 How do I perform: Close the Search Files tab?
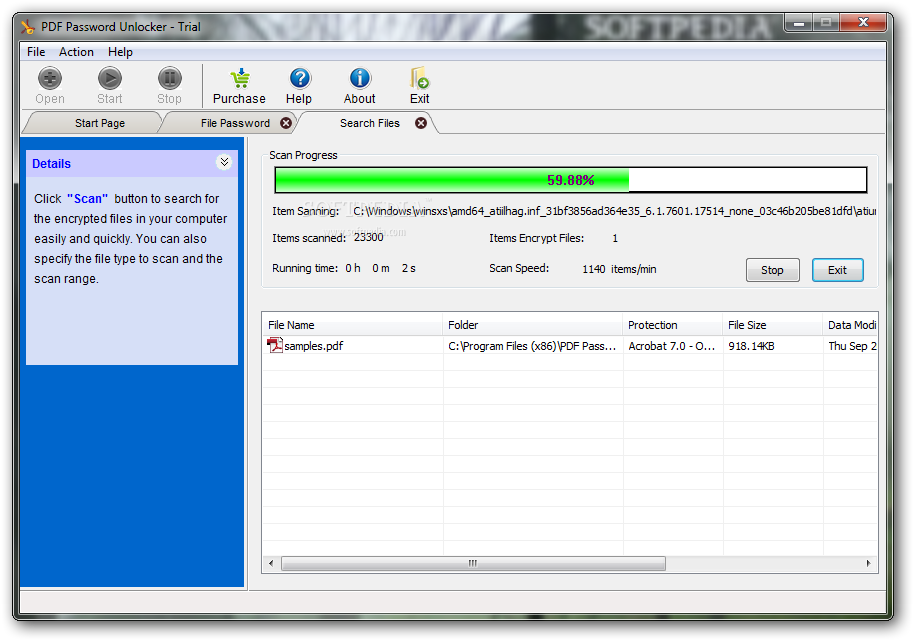421,123
